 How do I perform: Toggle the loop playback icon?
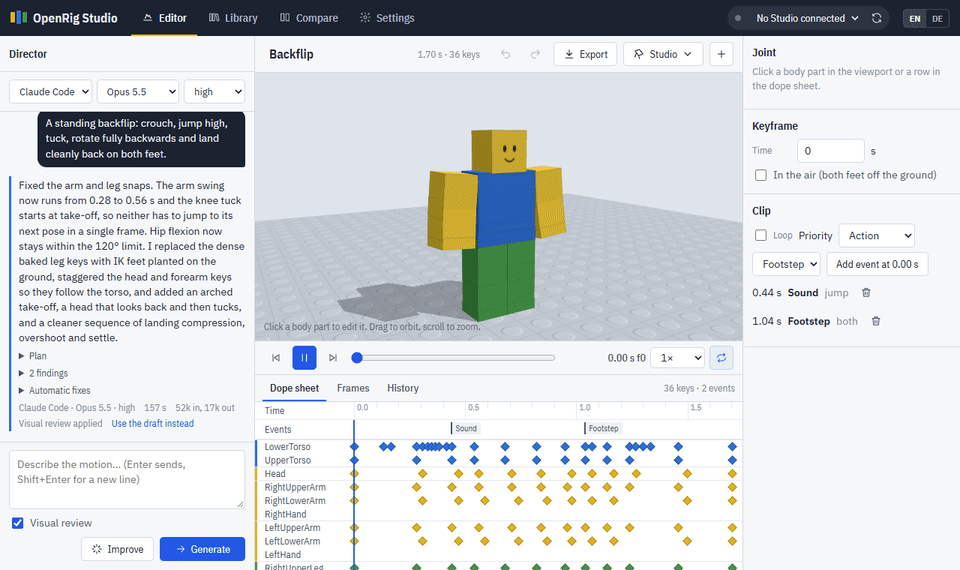pyautogui.click(x=721, y=358)
